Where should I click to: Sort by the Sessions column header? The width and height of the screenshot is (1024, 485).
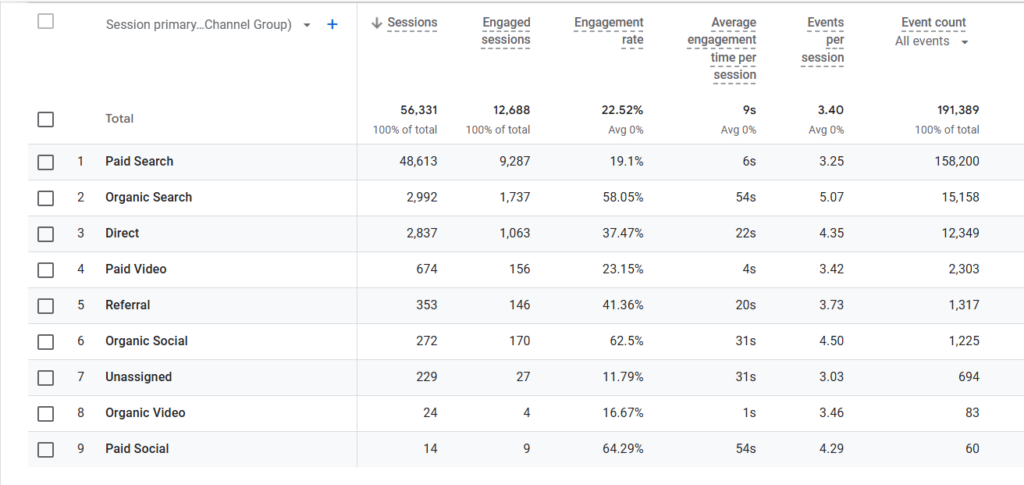tap(412, 22)
